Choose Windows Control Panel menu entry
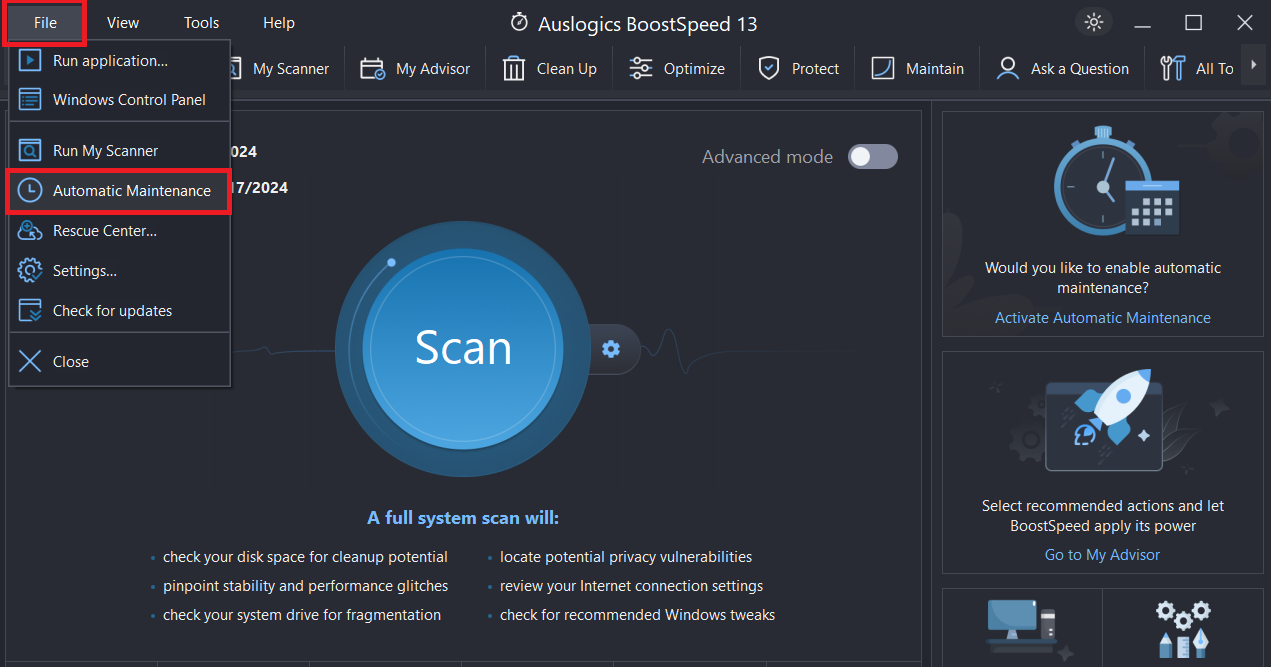This screenshot has height=667, width=1271. pos(120,100)
